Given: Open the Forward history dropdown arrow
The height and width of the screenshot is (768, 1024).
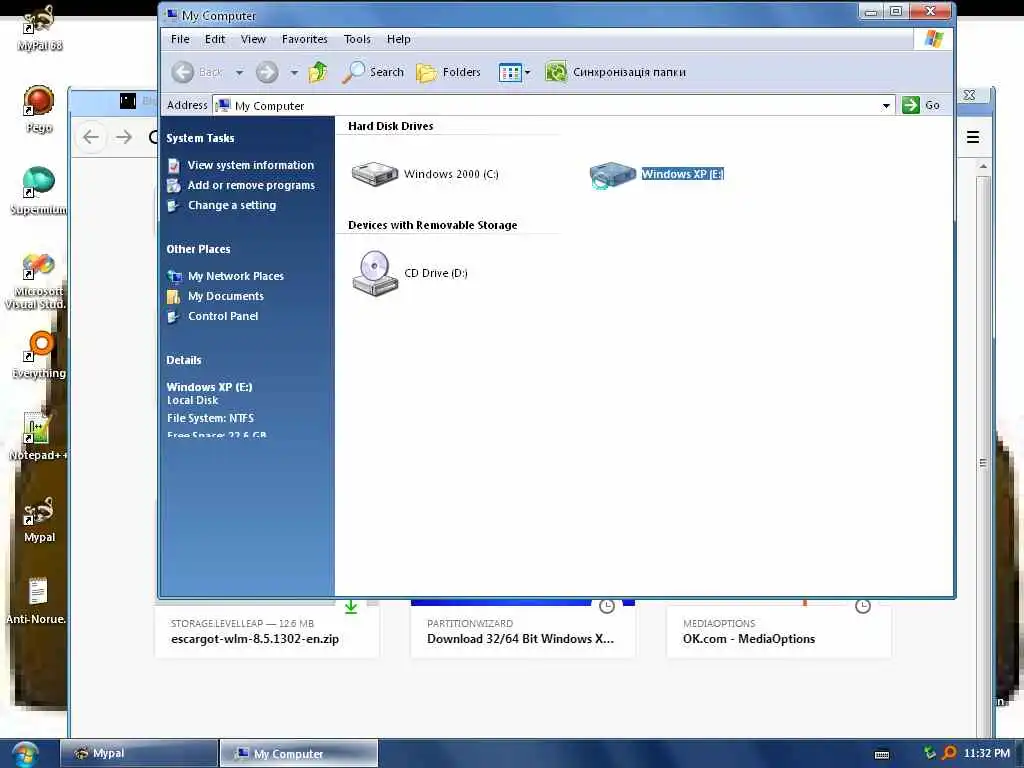Looking at the screenshot, I should click(x=295, y=72).
